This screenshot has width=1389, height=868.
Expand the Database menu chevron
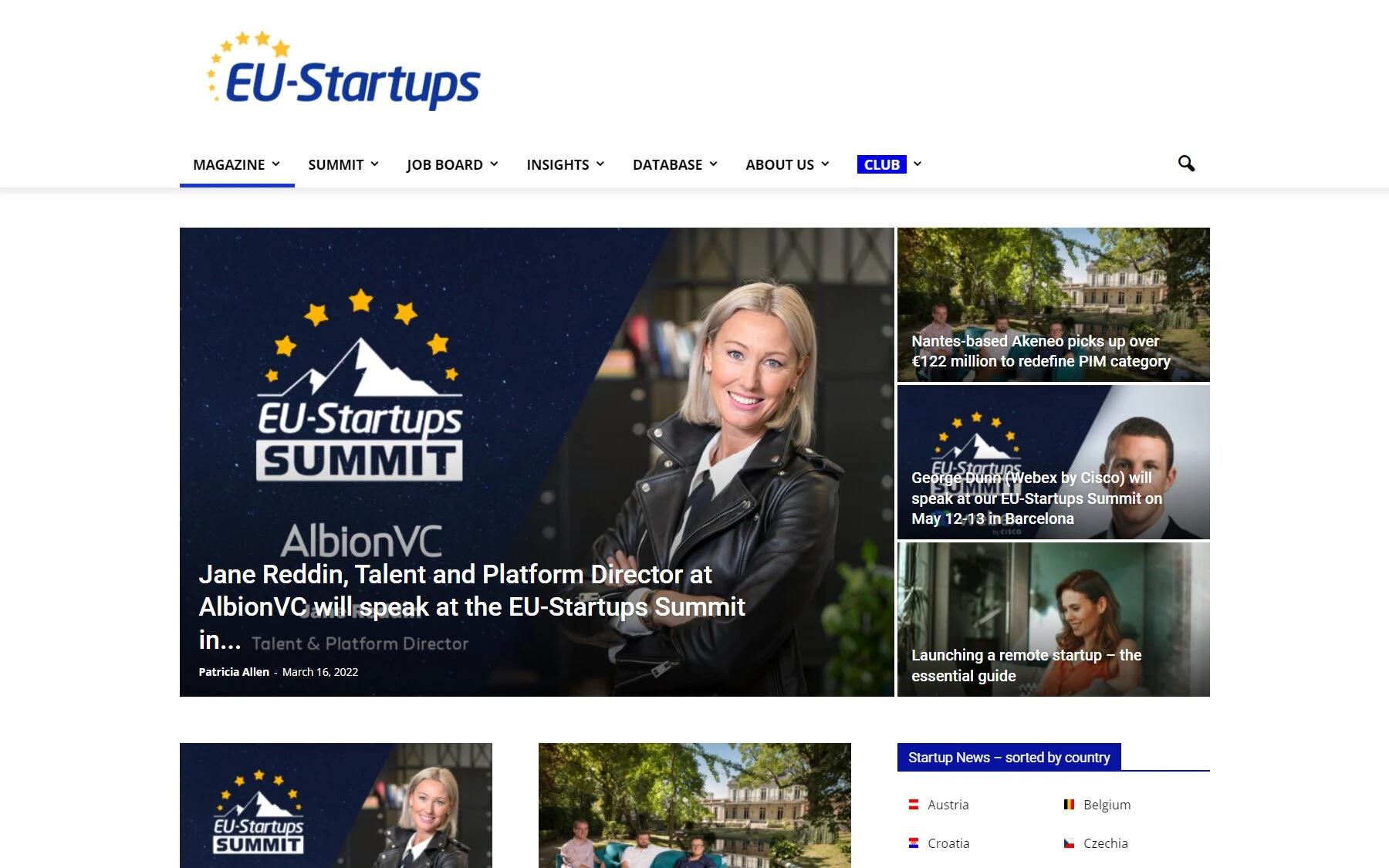713,164
